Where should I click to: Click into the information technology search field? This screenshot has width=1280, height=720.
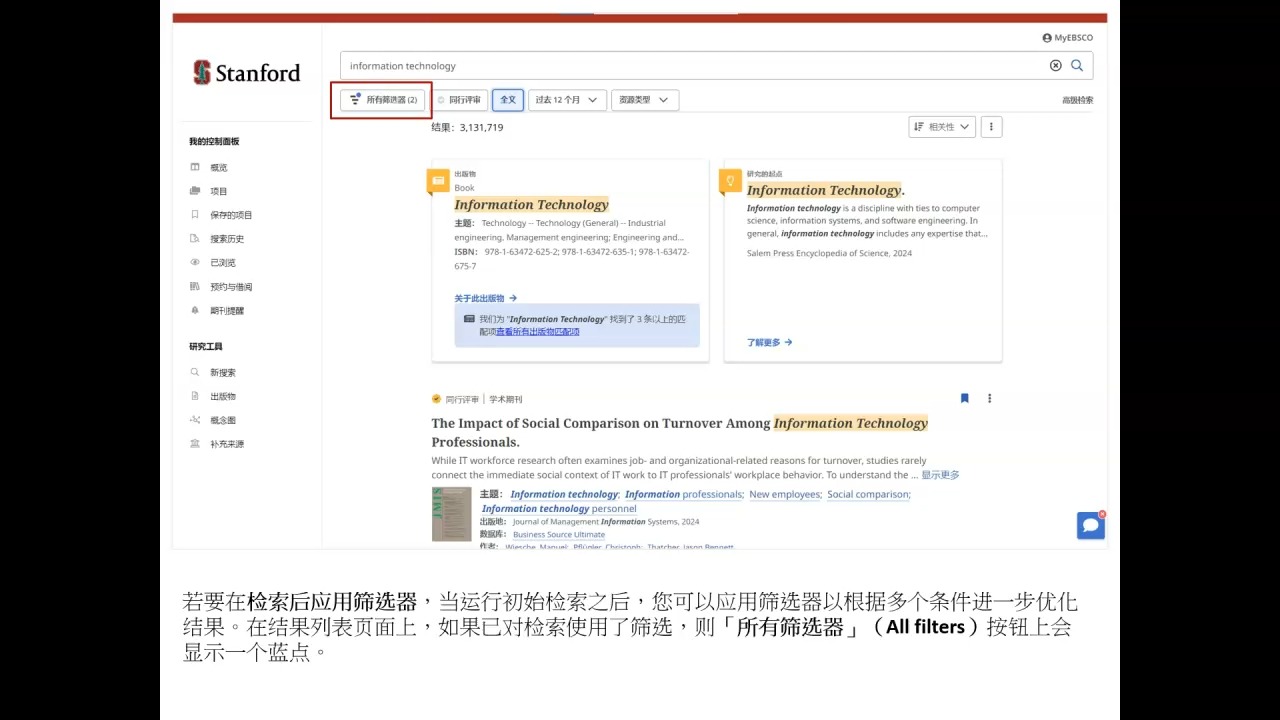click(693, 66)
